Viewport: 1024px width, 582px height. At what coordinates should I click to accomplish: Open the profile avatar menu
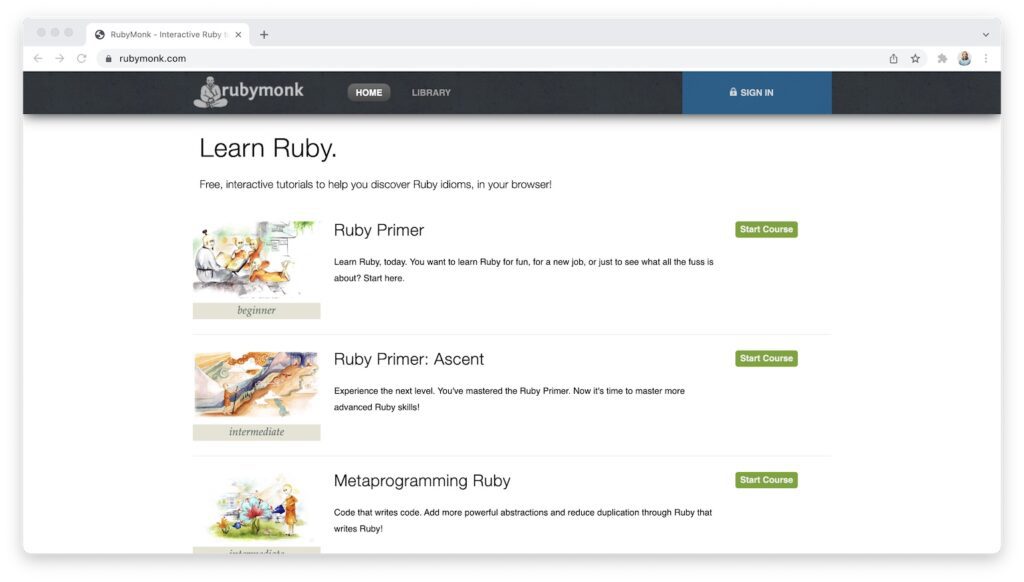[965, 58]
